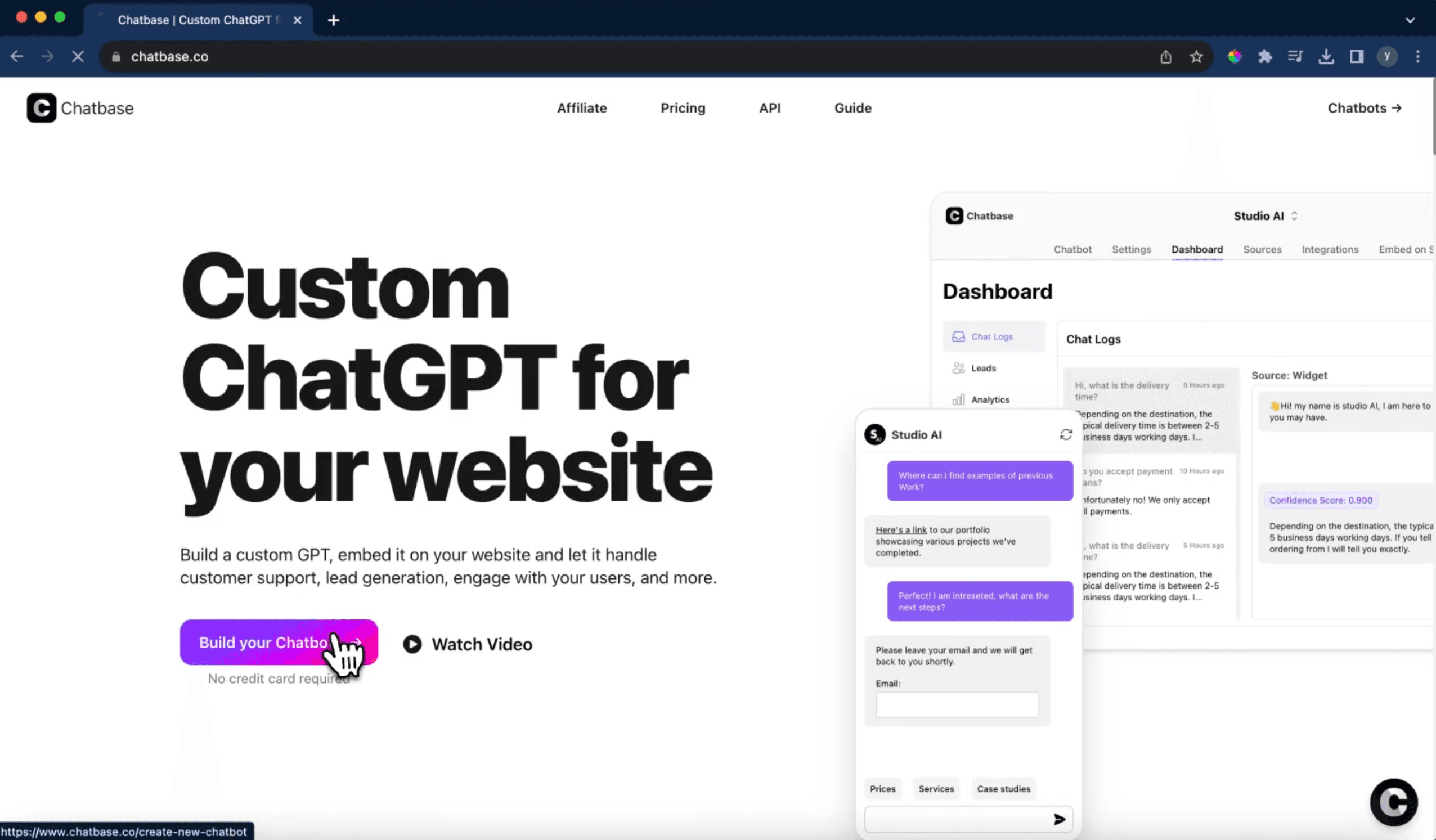1436x840 pixels.
Task: Click the Chatbase logo icon in header
Action: coord(41,107)
